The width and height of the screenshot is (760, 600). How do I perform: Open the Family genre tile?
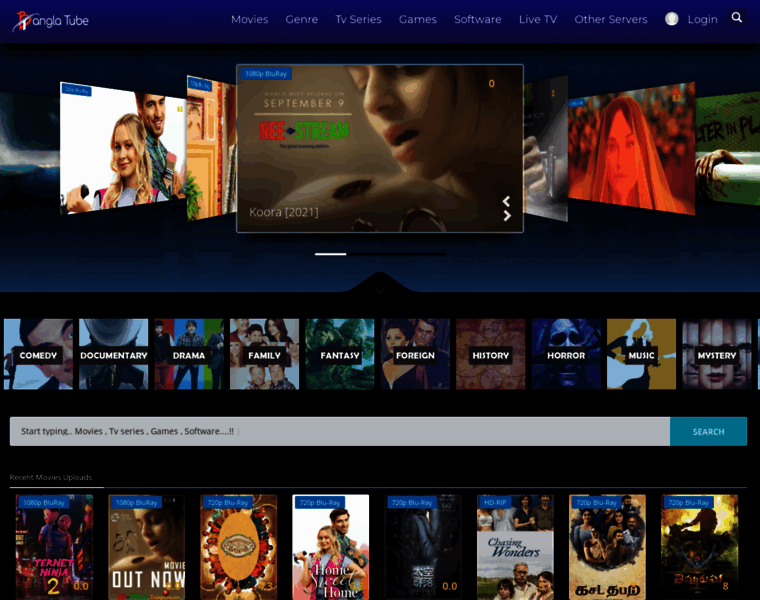264,354
